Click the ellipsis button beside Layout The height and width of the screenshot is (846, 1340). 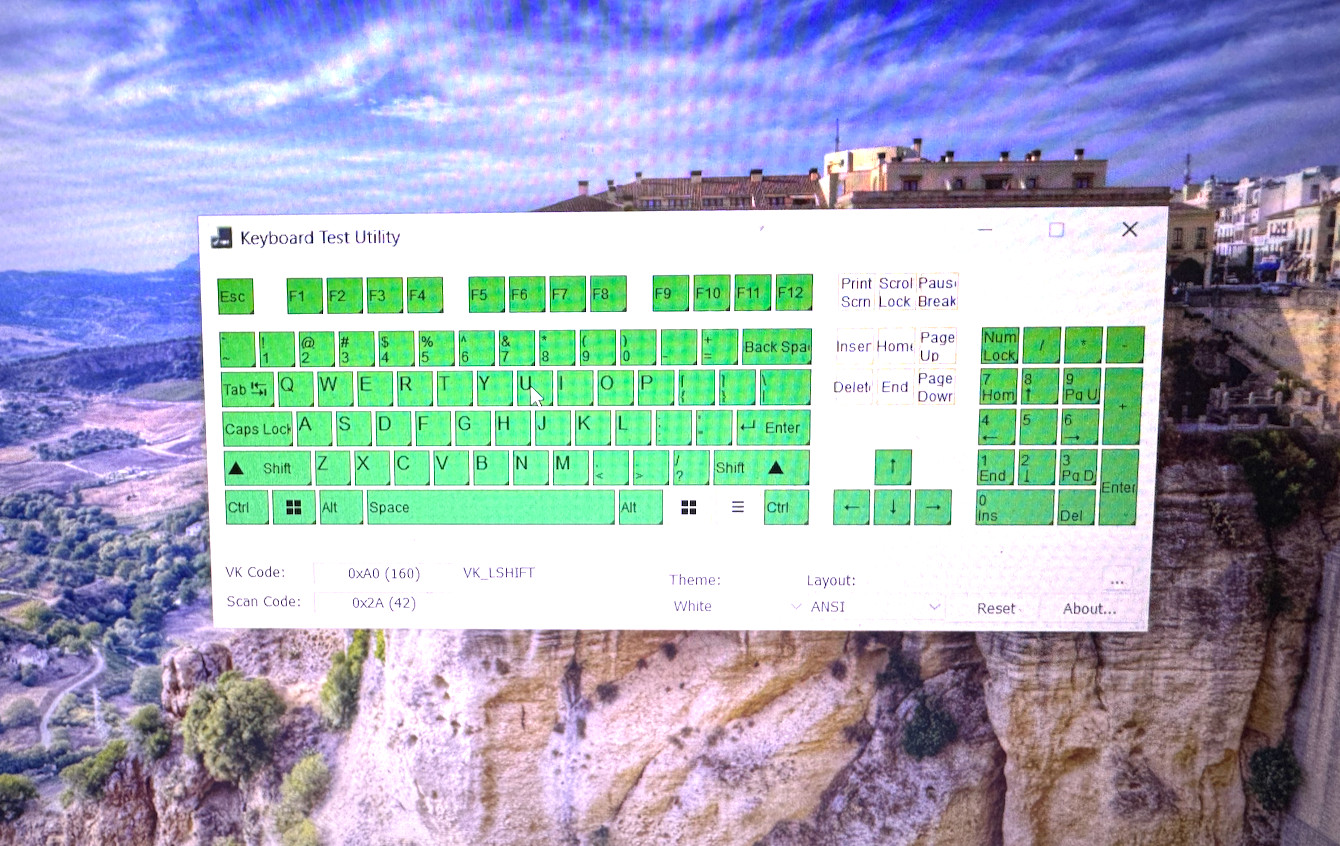[1117, 580]
